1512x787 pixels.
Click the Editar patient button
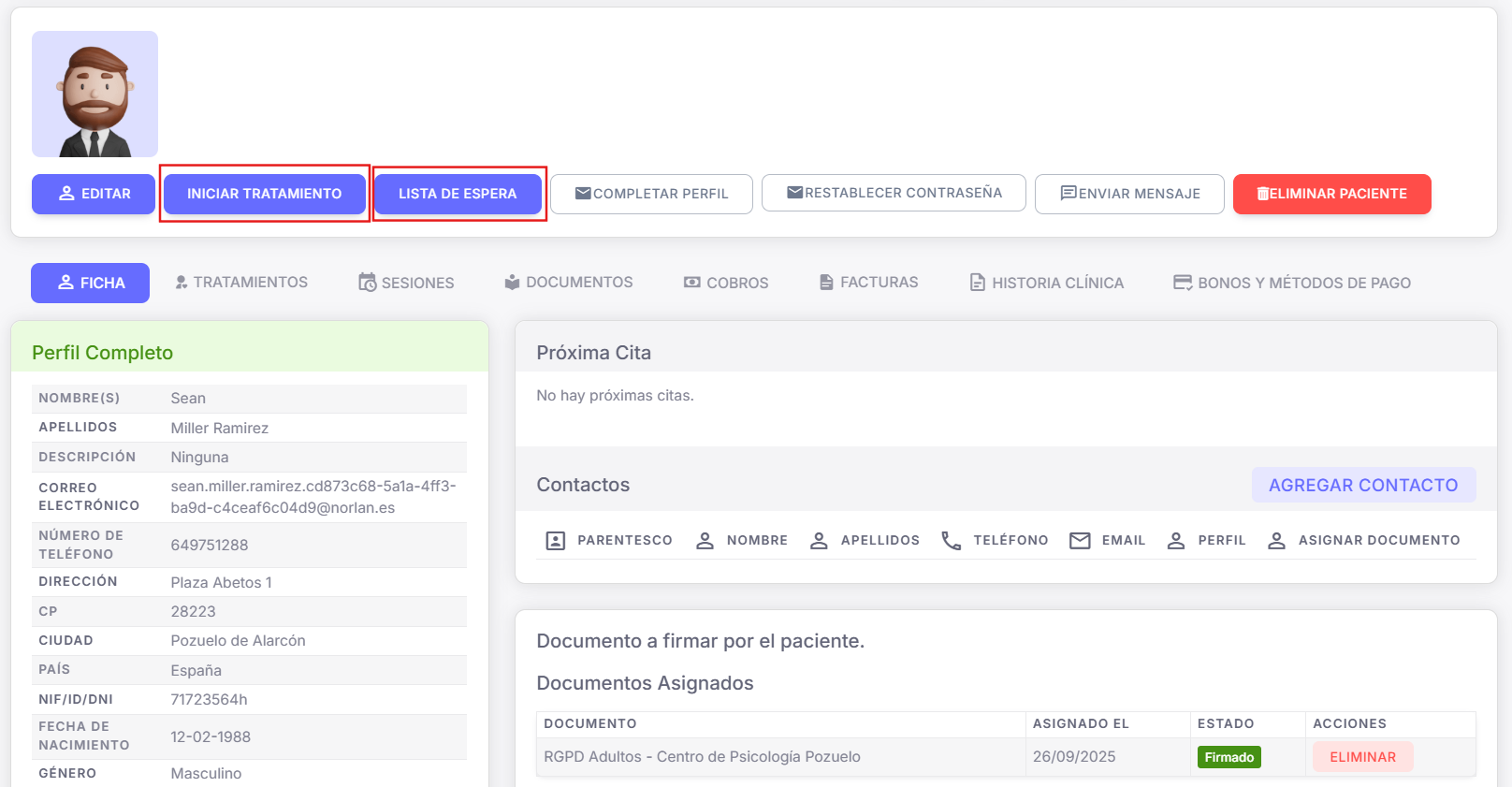tap(94, 194)
